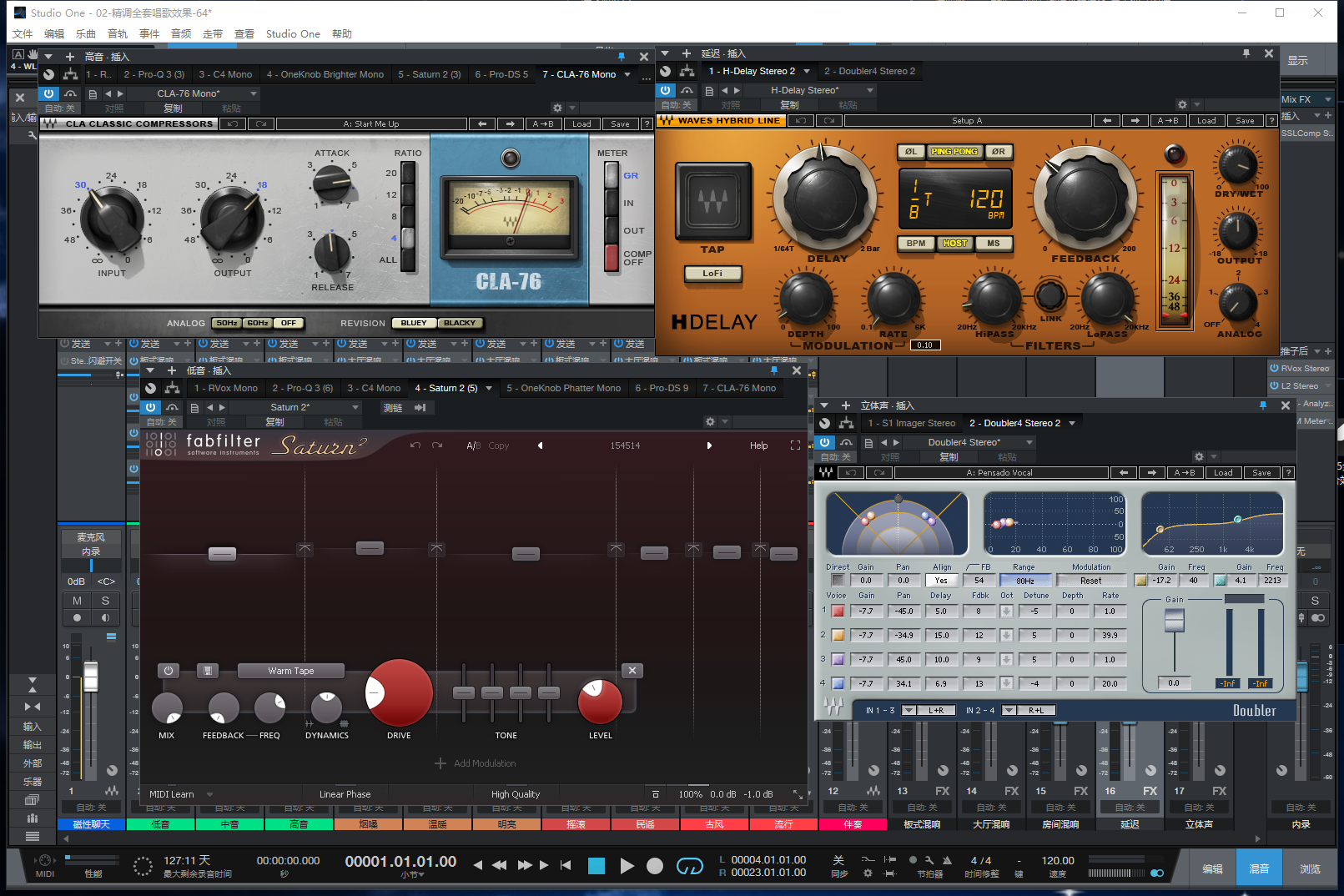
Task: Expand the CLA-76 Mono preset dropdown
Action: click(x=254, y=93)
